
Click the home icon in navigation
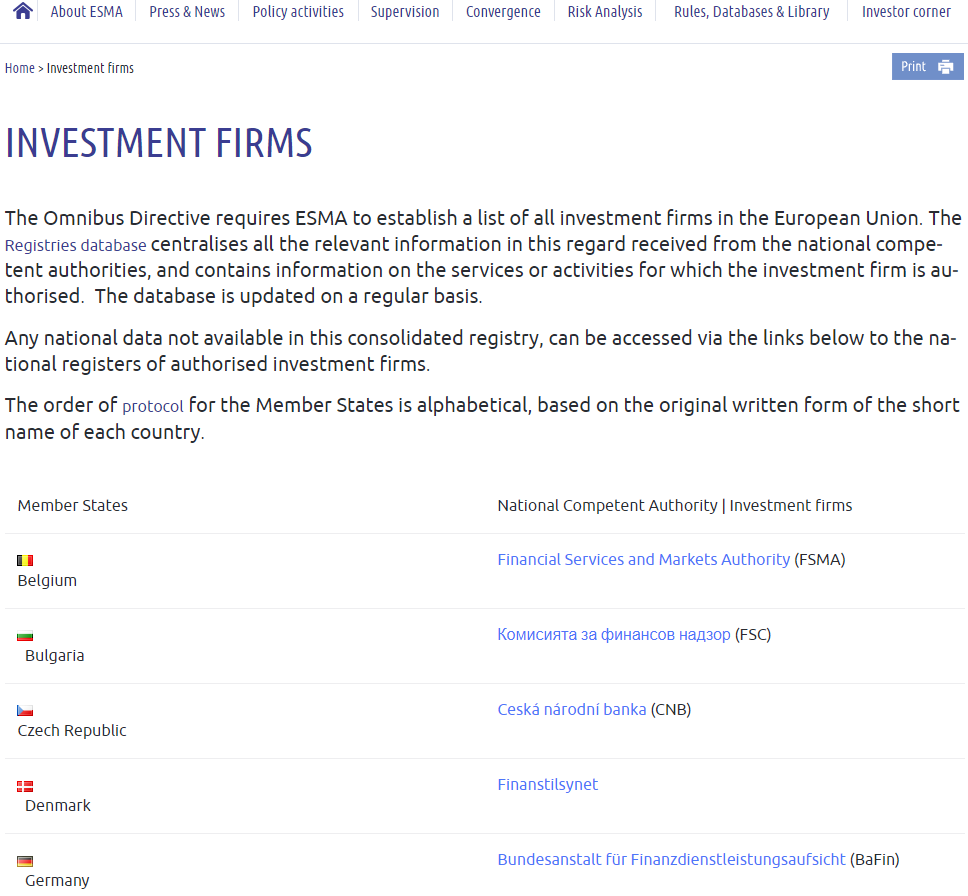(23, 11)
